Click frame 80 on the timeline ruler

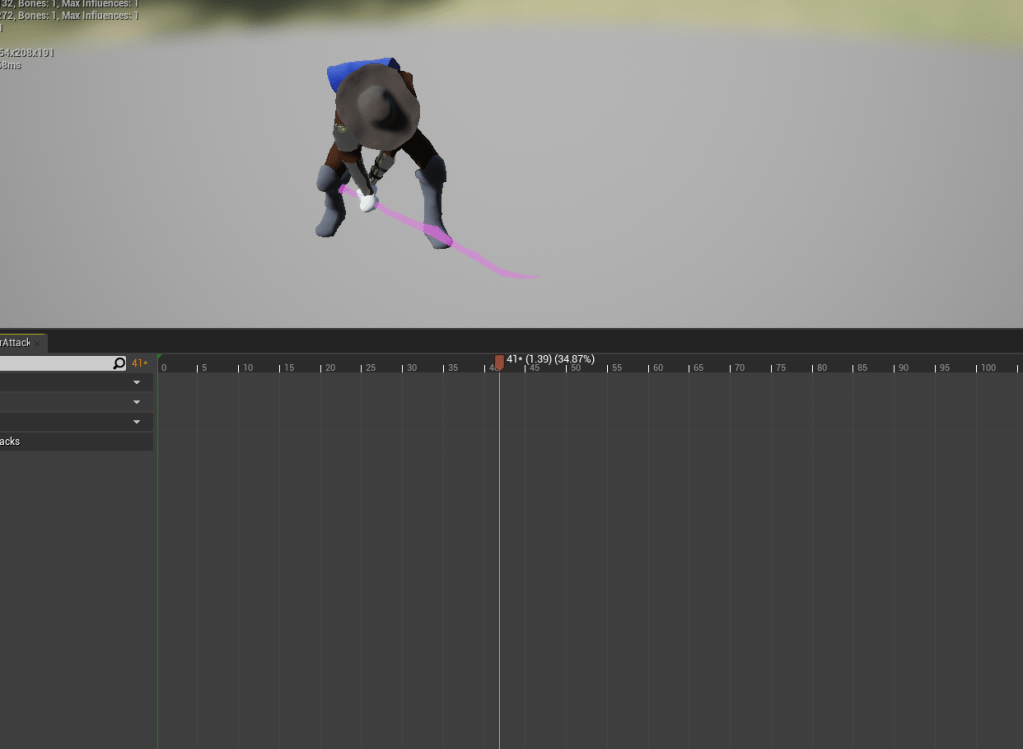pos(813,367)
